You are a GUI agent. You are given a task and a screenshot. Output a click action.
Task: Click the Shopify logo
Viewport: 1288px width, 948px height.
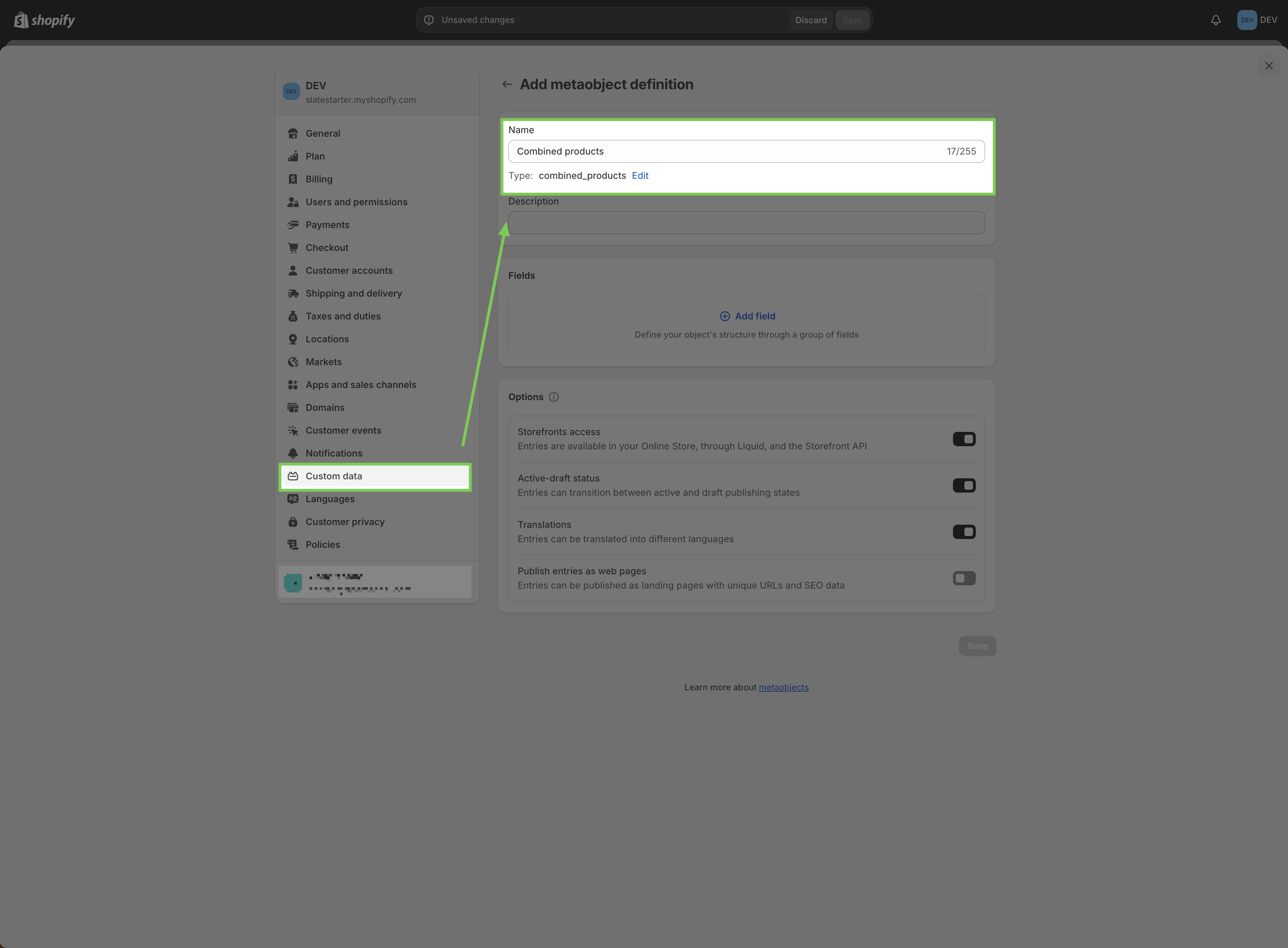(44, 20)
